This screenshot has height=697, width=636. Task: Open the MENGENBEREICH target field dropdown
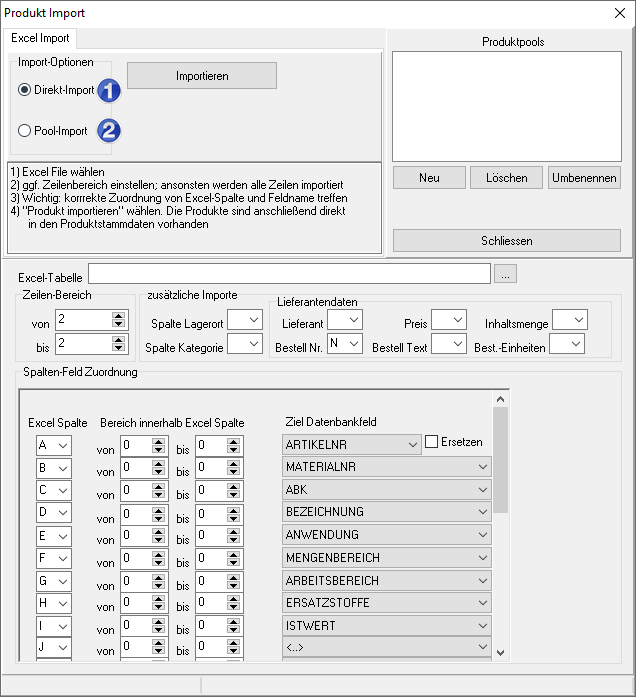coord(387,557)
